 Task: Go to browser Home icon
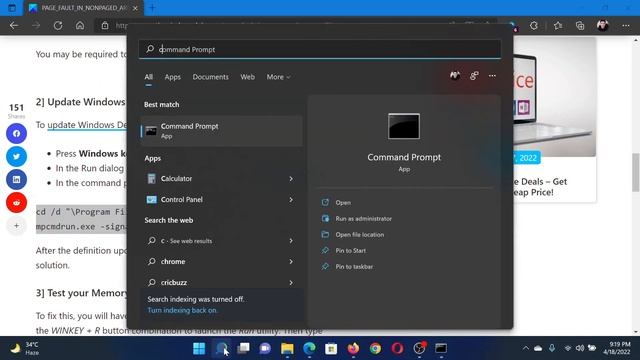pos(80,25)
